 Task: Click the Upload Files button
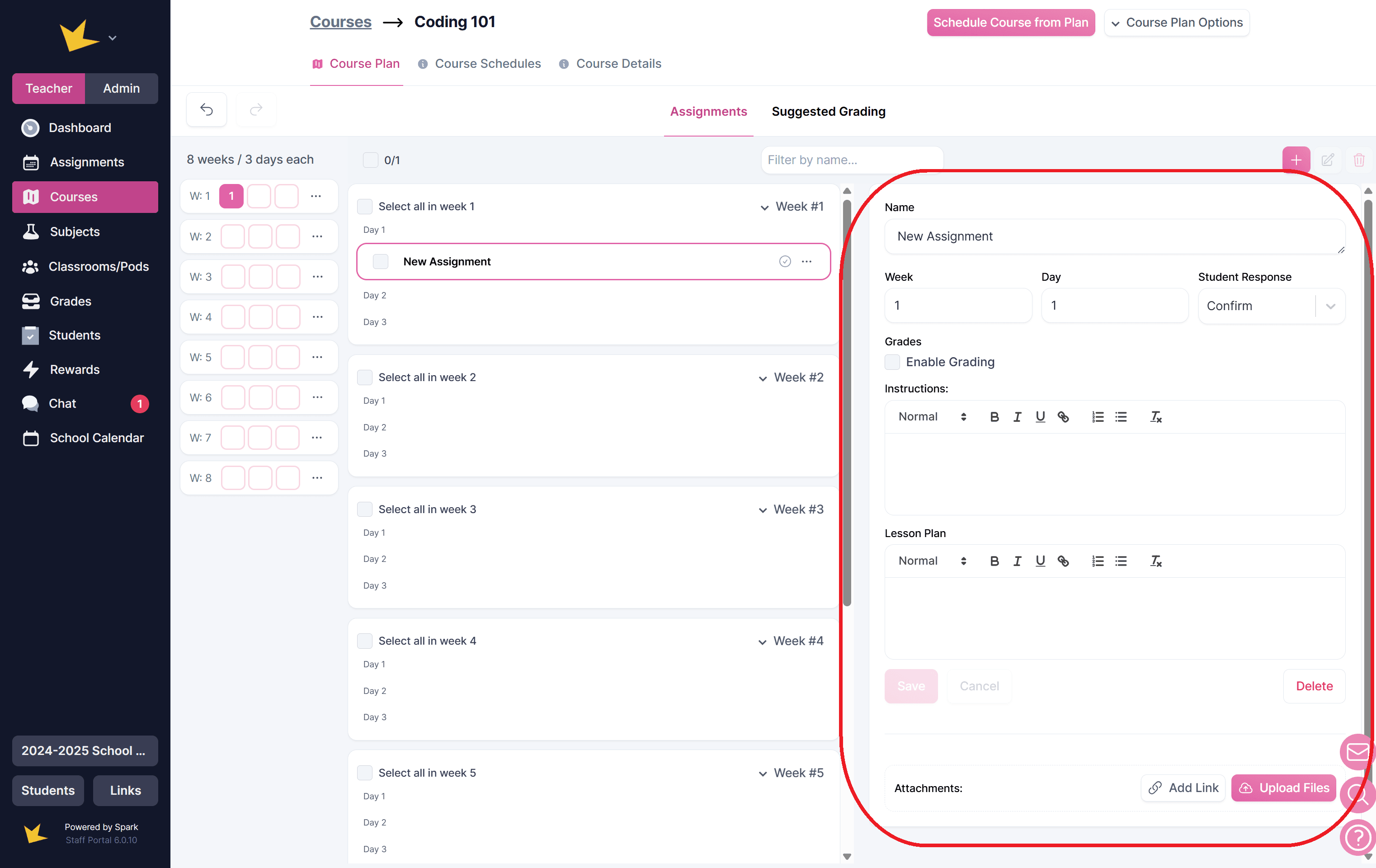[x=1283, y=788]
